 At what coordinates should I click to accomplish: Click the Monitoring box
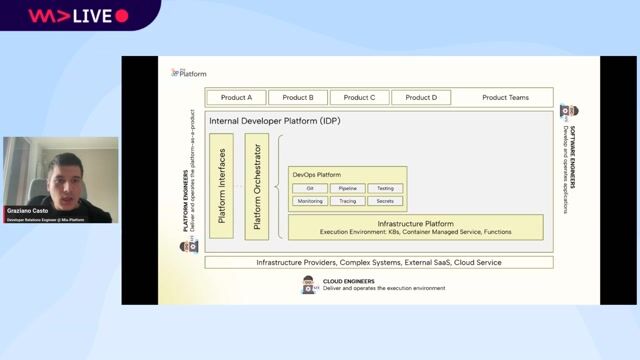[x=310, y=201]
